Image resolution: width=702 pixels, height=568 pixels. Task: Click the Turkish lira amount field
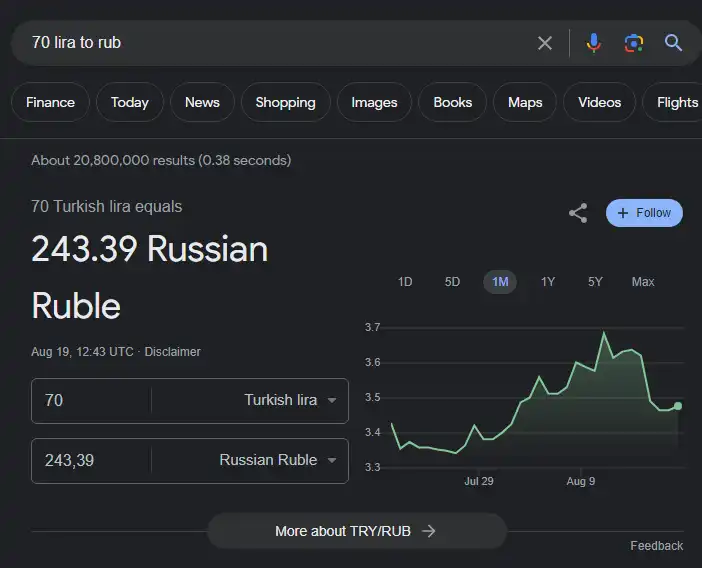click(90, 400)
